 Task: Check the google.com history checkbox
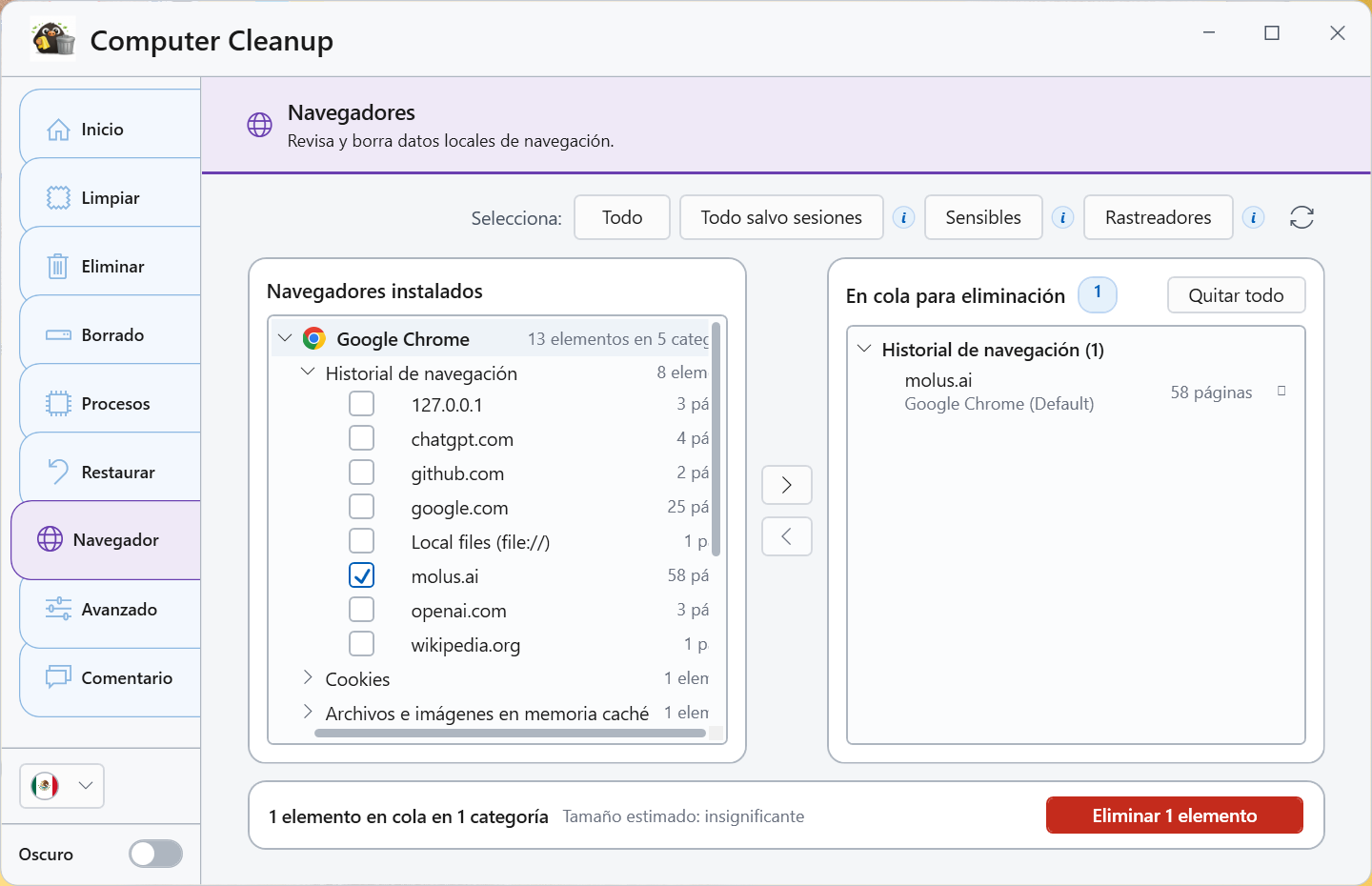[x=362, y=507]
